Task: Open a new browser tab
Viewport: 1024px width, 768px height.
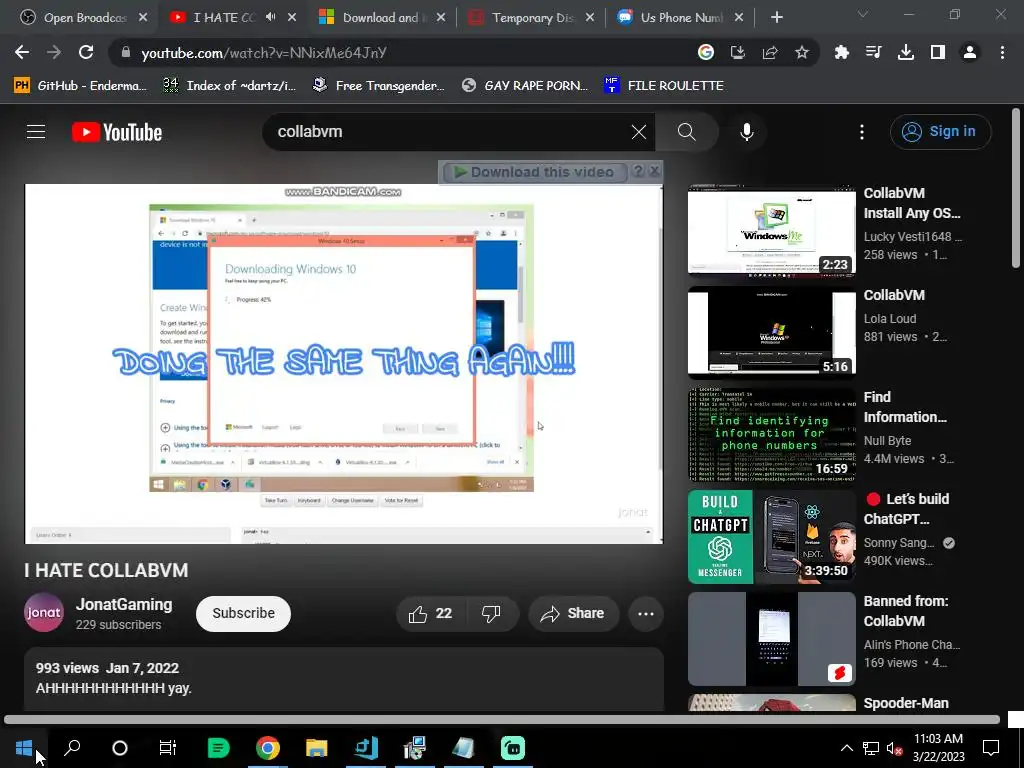Action: pos(776,18)
